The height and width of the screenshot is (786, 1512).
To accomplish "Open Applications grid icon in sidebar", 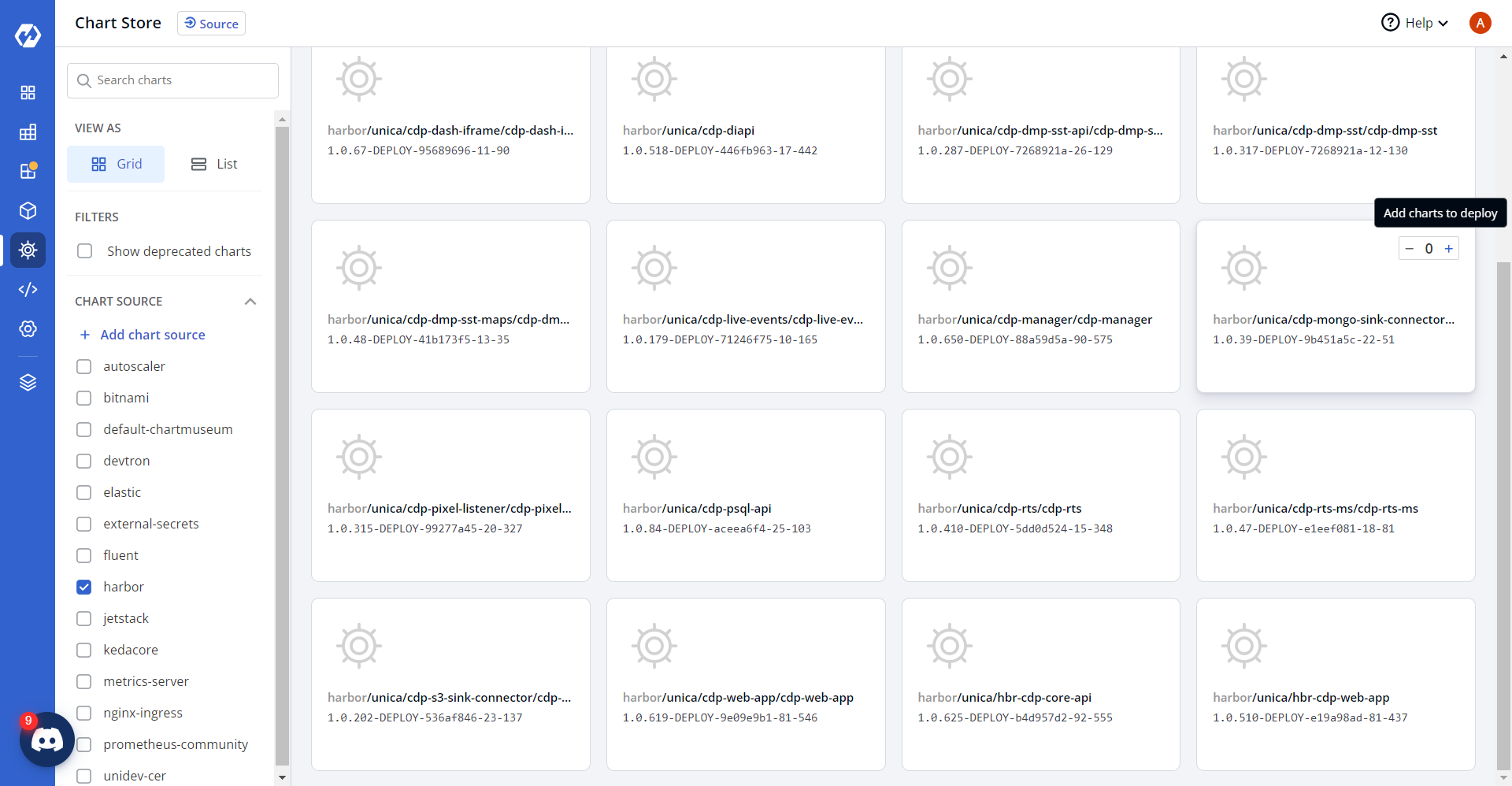I will point(28,93).
